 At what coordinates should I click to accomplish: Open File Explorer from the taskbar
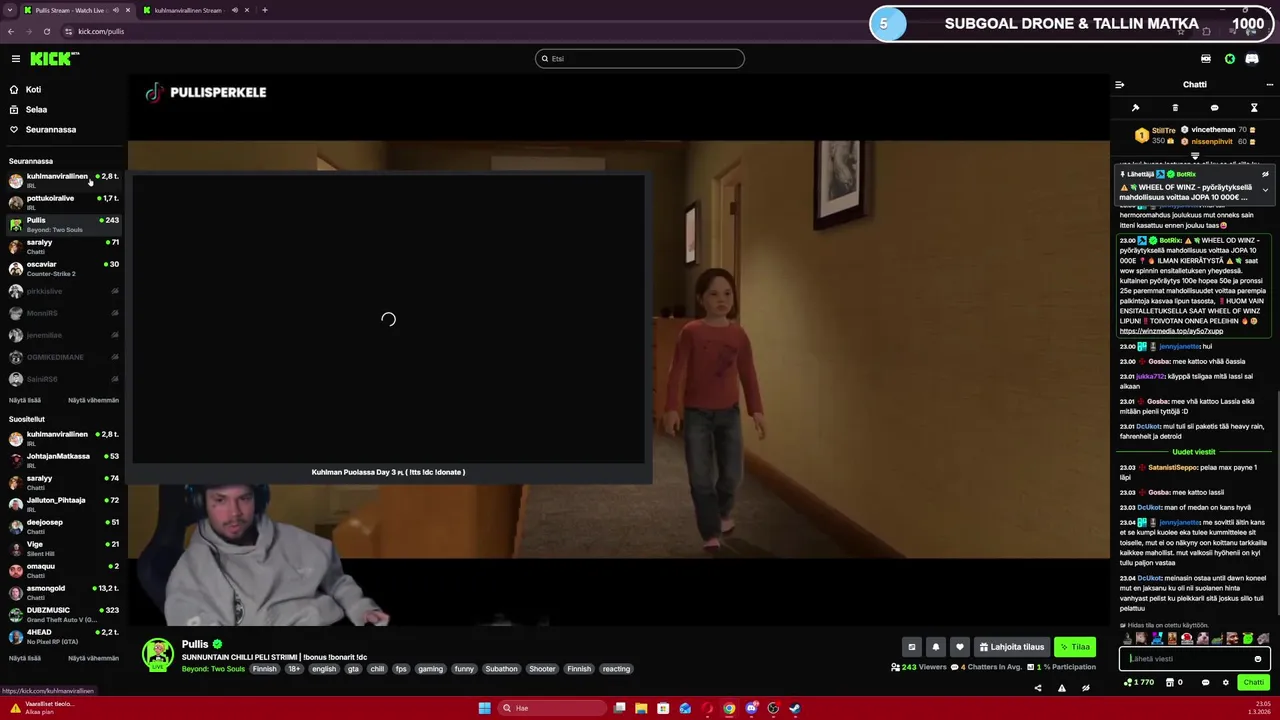641,708
